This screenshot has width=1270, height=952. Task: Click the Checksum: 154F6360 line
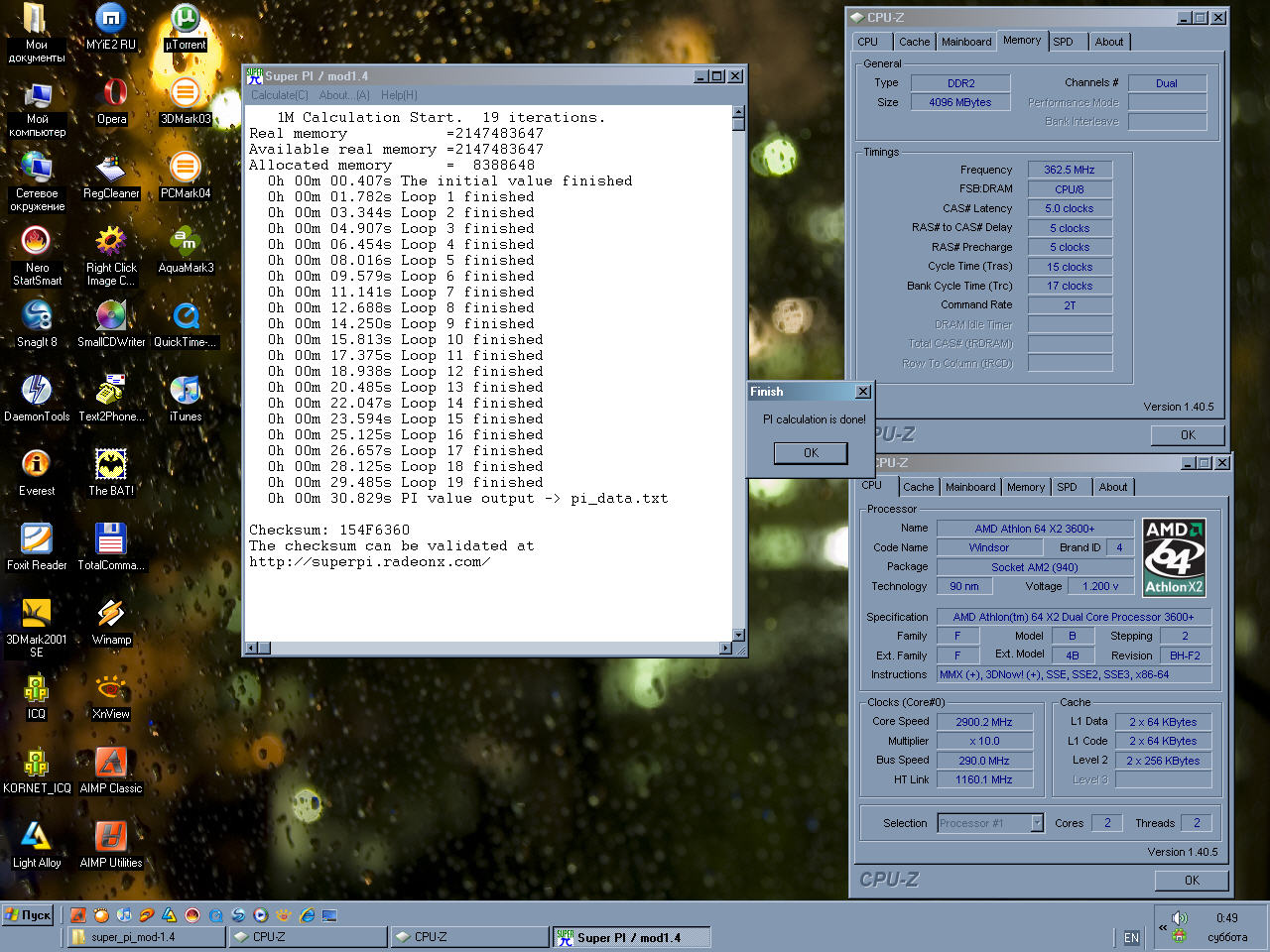point(329,531)
